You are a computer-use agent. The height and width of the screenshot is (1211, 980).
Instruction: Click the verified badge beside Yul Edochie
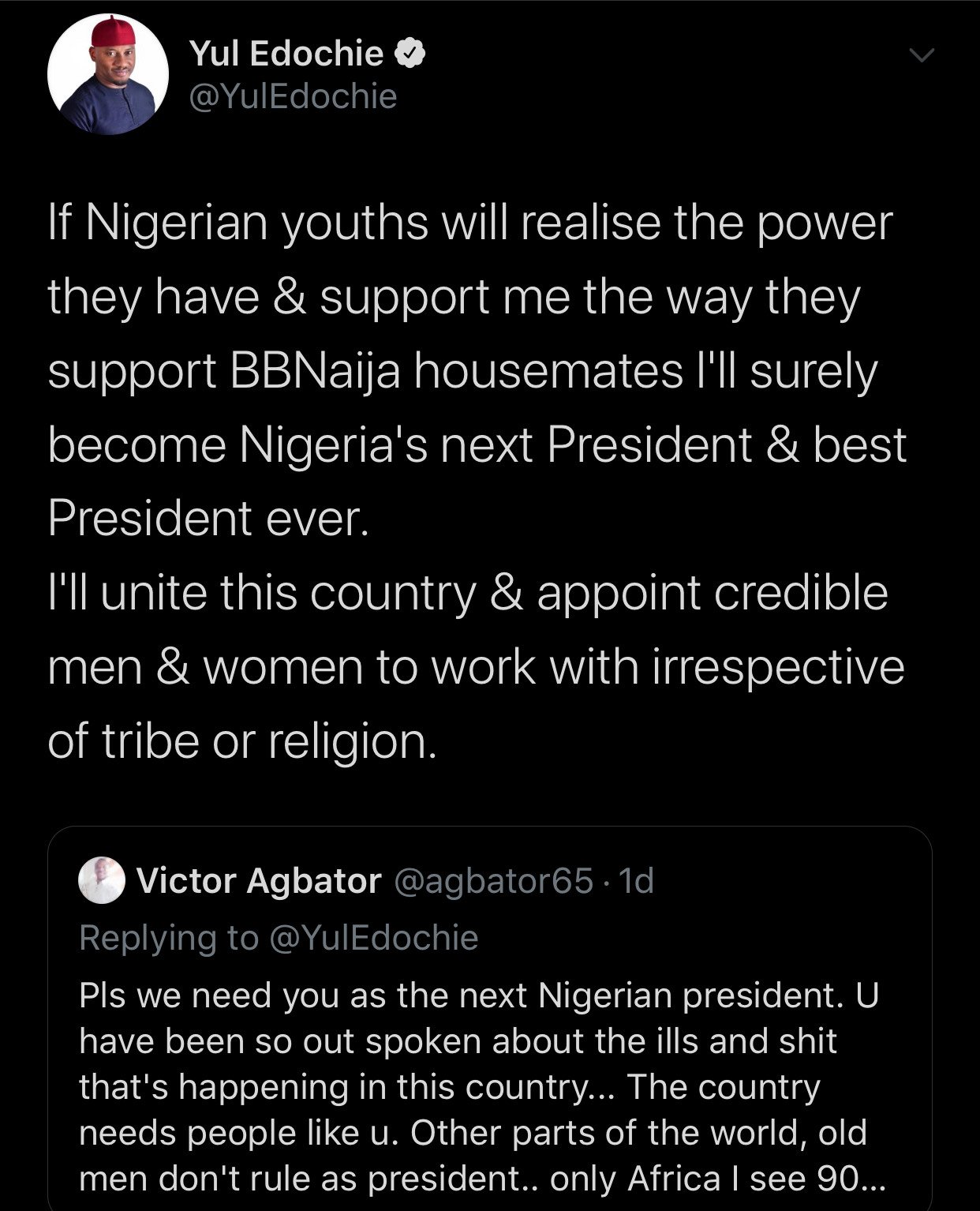click(412, 53)
